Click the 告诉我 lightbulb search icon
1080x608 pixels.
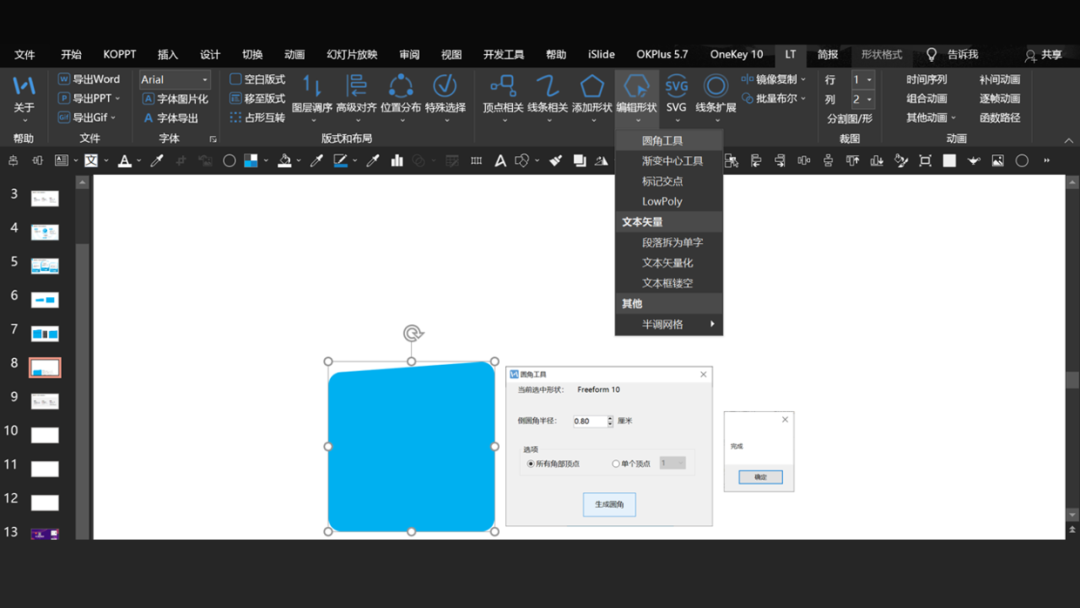pyautogui.click(x=931, y=54)
